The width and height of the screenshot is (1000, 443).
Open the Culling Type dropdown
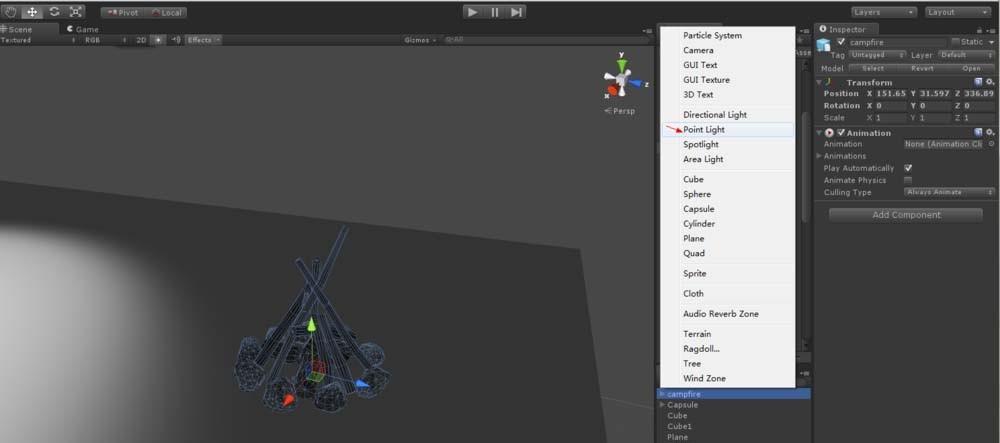pyautogui.click(x=950, y=192)
